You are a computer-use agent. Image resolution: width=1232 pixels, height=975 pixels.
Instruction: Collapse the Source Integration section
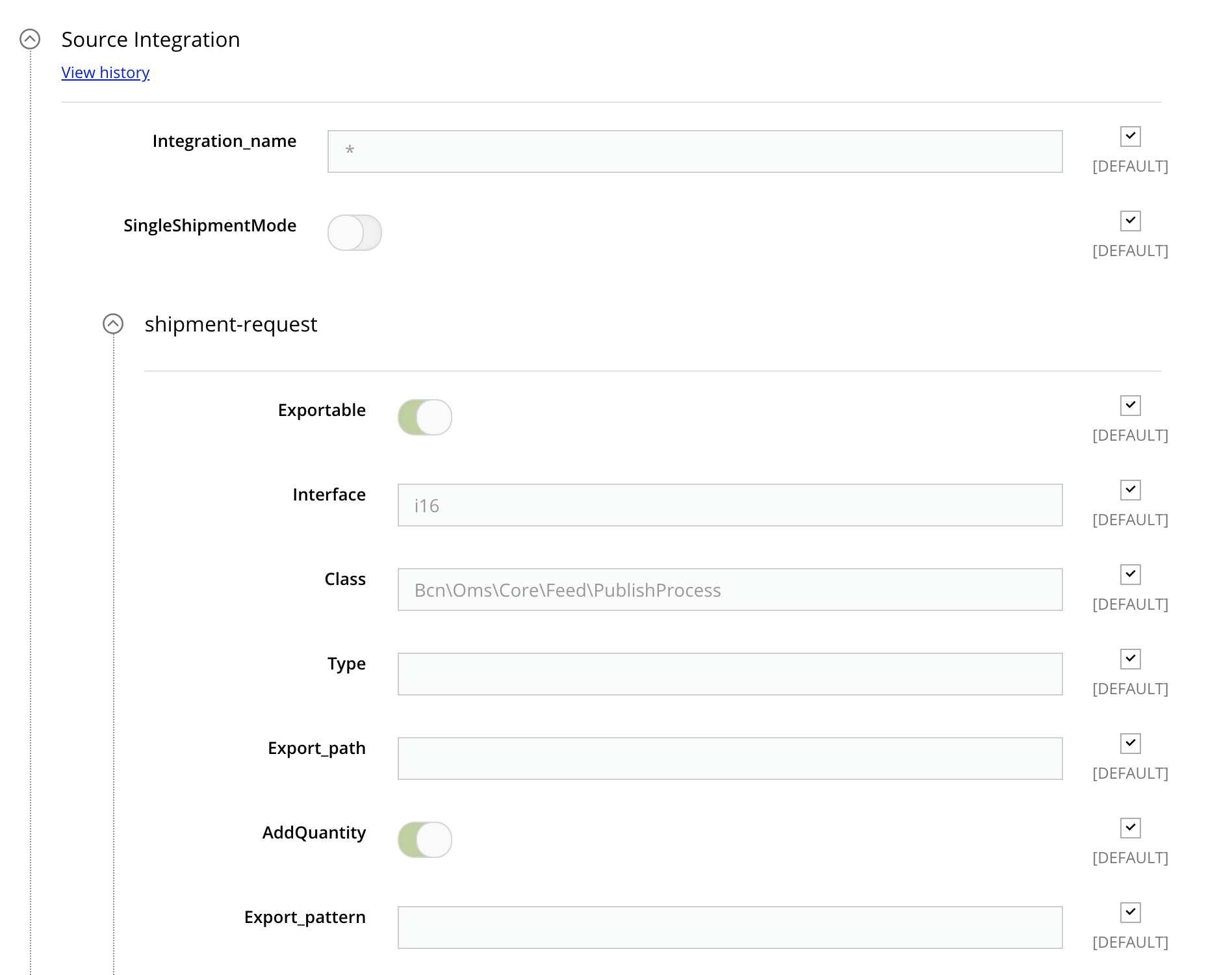(30, 40)
